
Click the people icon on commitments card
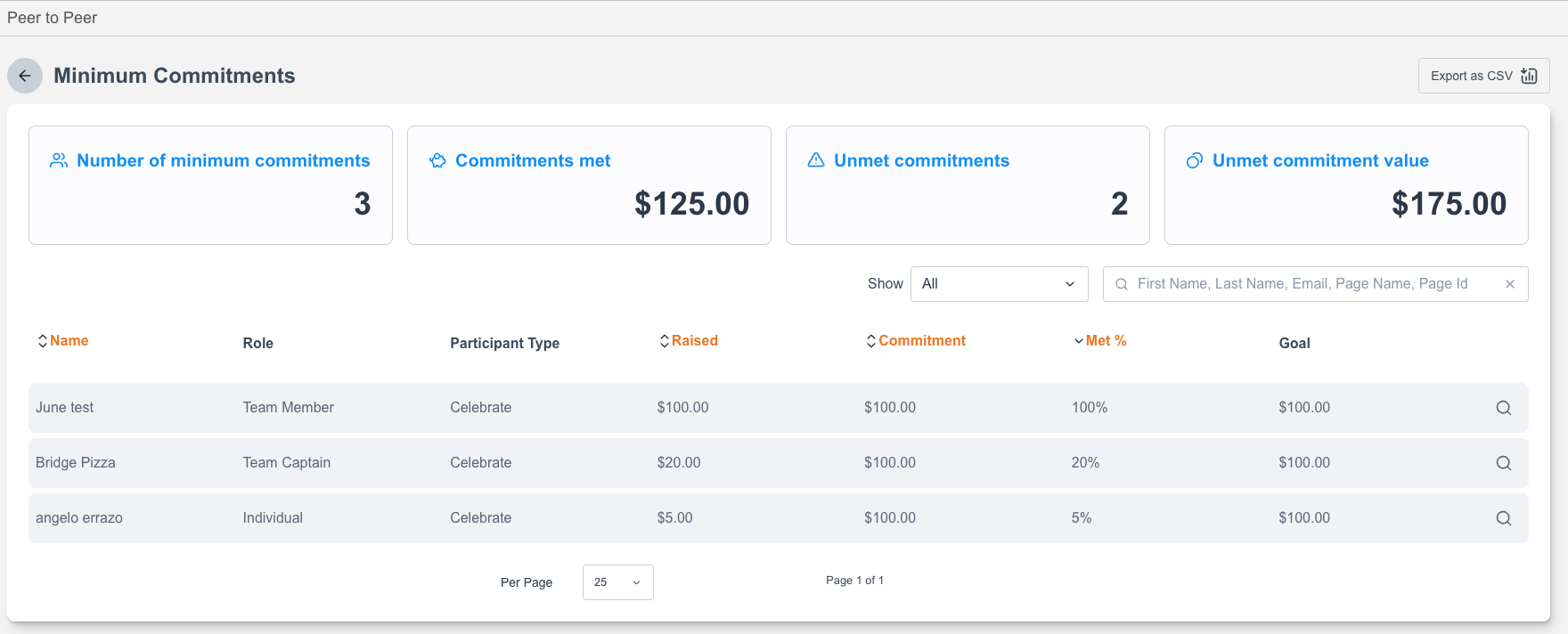[x=59, y=160]
